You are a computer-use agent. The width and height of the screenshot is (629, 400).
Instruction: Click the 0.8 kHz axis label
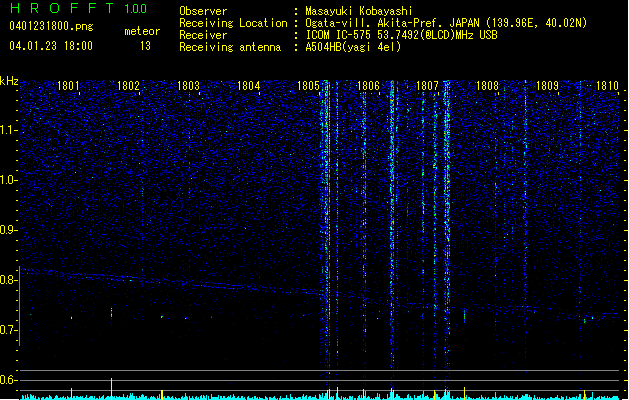(x=8, y=280)
